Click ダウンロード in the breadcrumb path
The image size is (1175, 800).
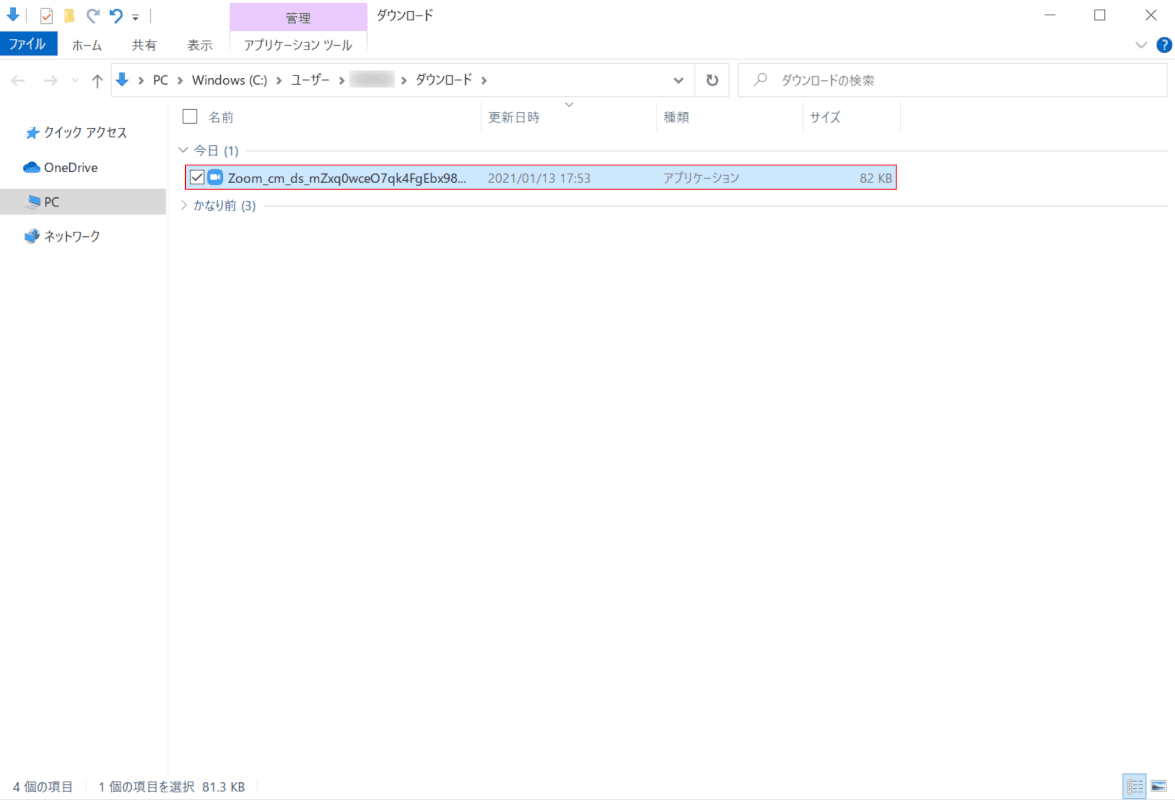tap(444, 80)
